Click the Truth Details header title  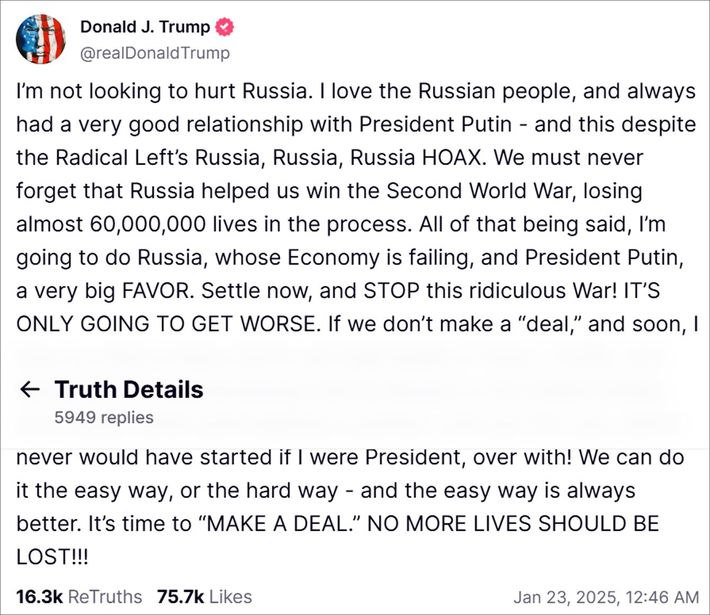[128, 390]
